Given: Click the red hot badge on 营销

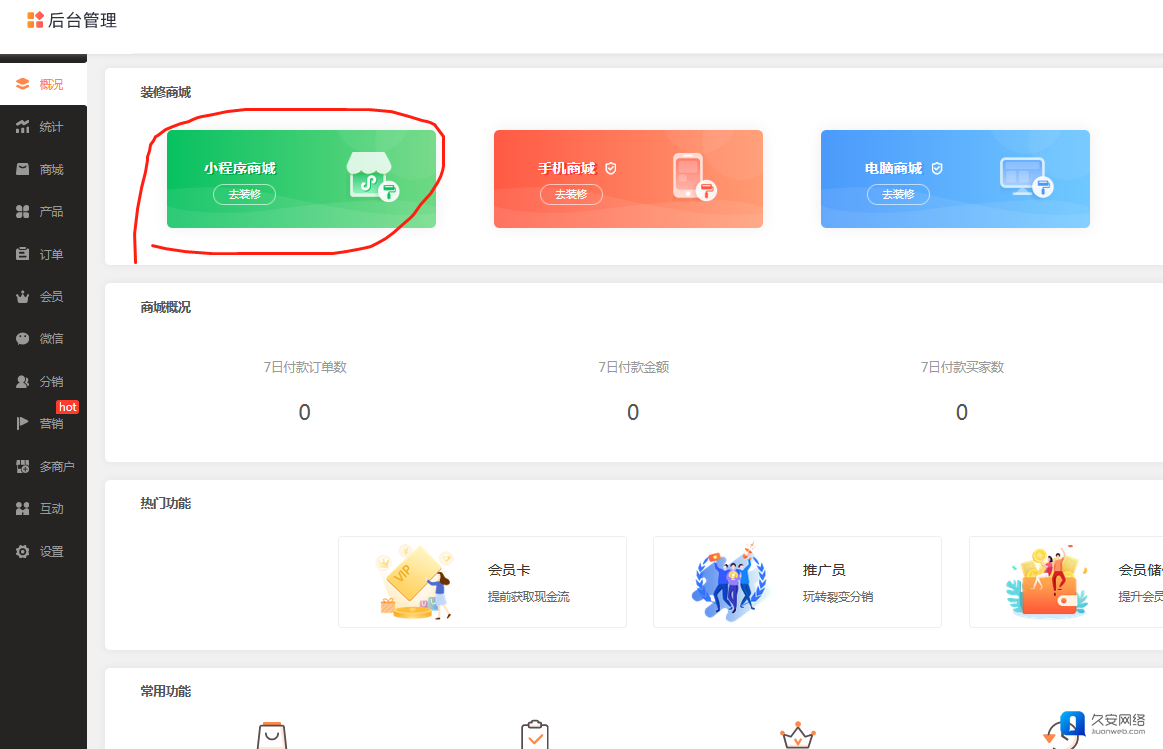Looking at the screenshot, I should pyautogui.click(x=67, y=407).
